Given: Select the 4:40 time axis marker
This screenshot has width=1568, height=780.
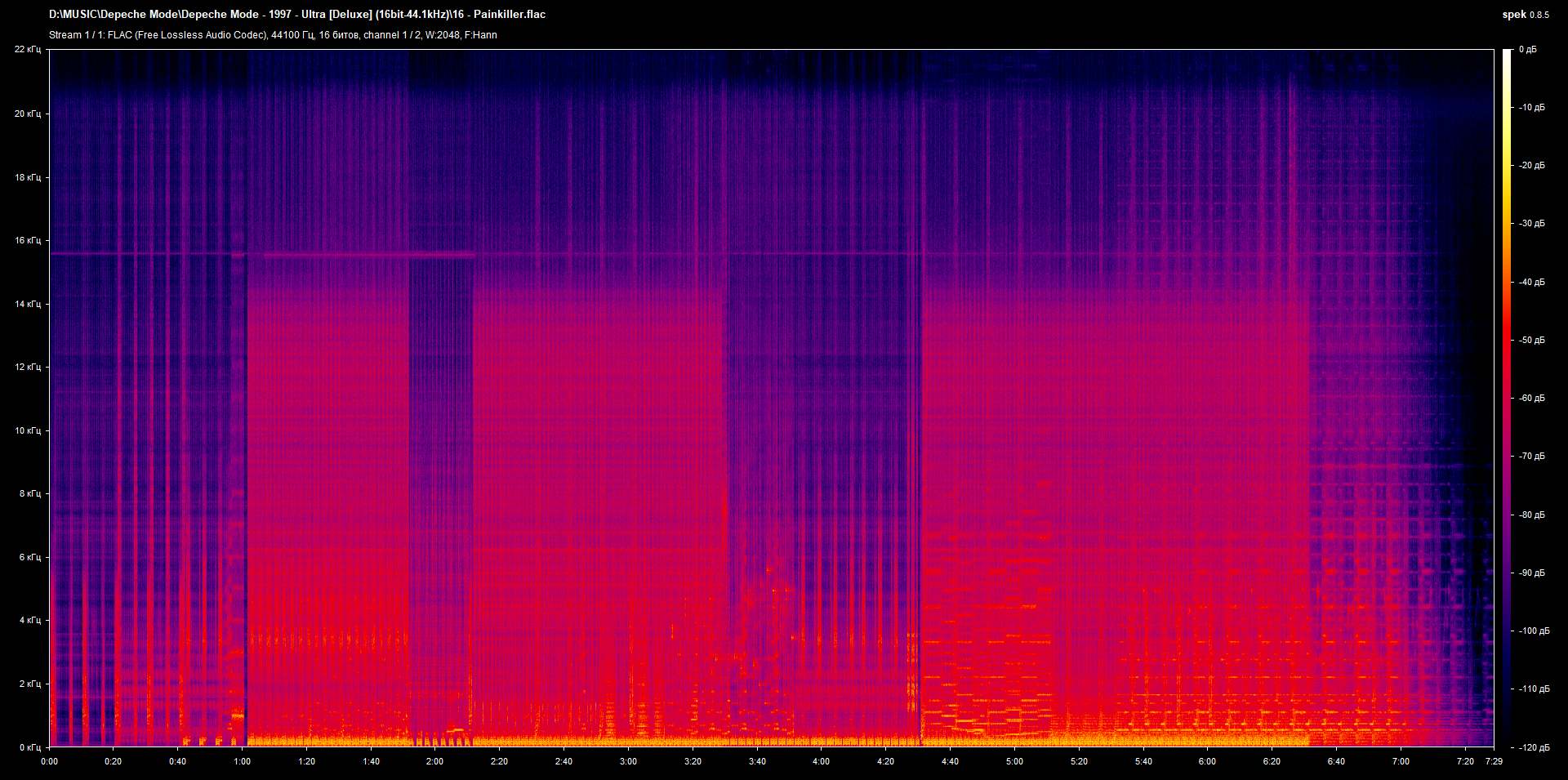Looking at the screenshot, I should pyautogui.click(x=950, y=761).
